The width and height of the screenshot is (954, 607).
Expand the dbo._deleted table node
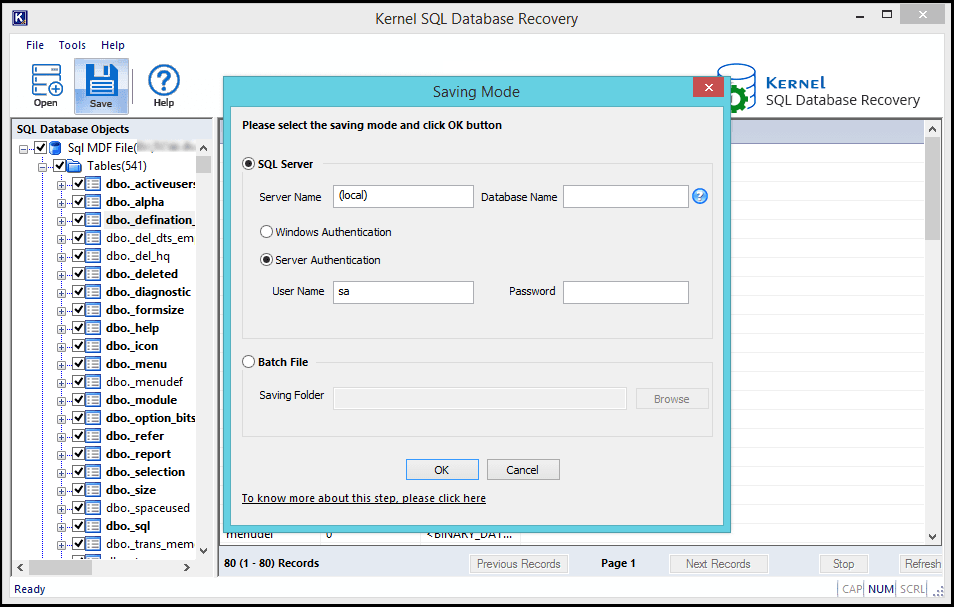(x=61, y=275)
